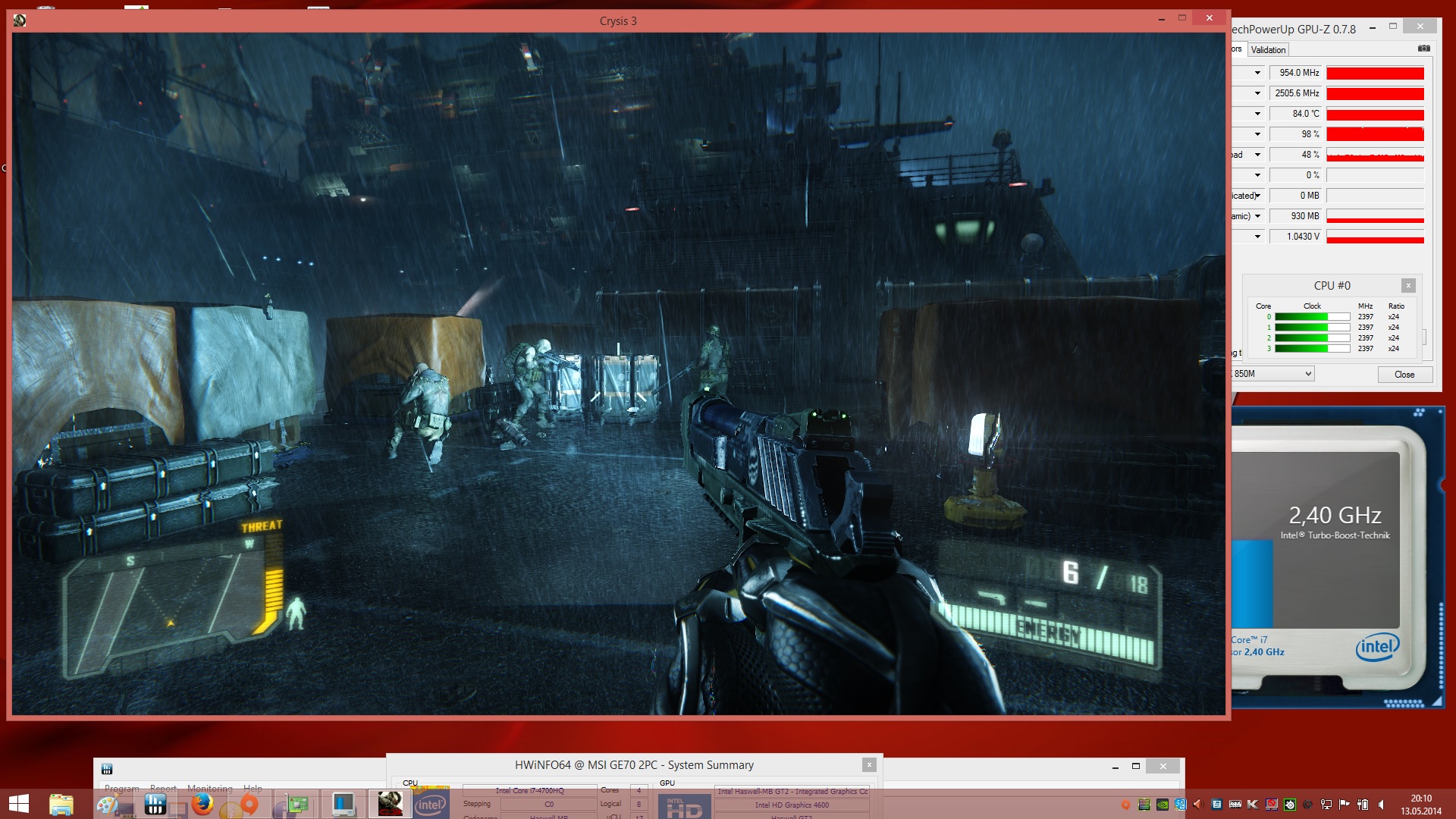
Task: Click the Close button in GPU-Z
Action: [x=1404, y=375]
